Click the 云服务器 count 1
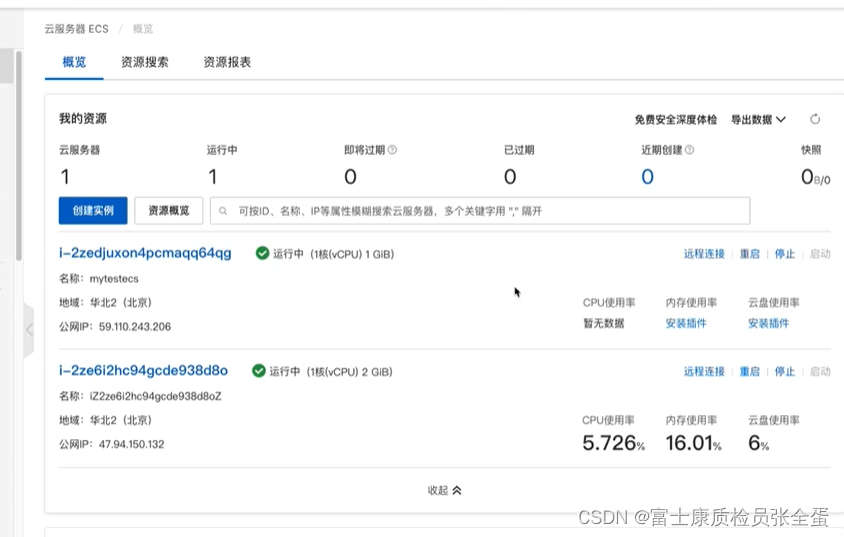This screenshot has width=844, height=537. click(65, 176)
